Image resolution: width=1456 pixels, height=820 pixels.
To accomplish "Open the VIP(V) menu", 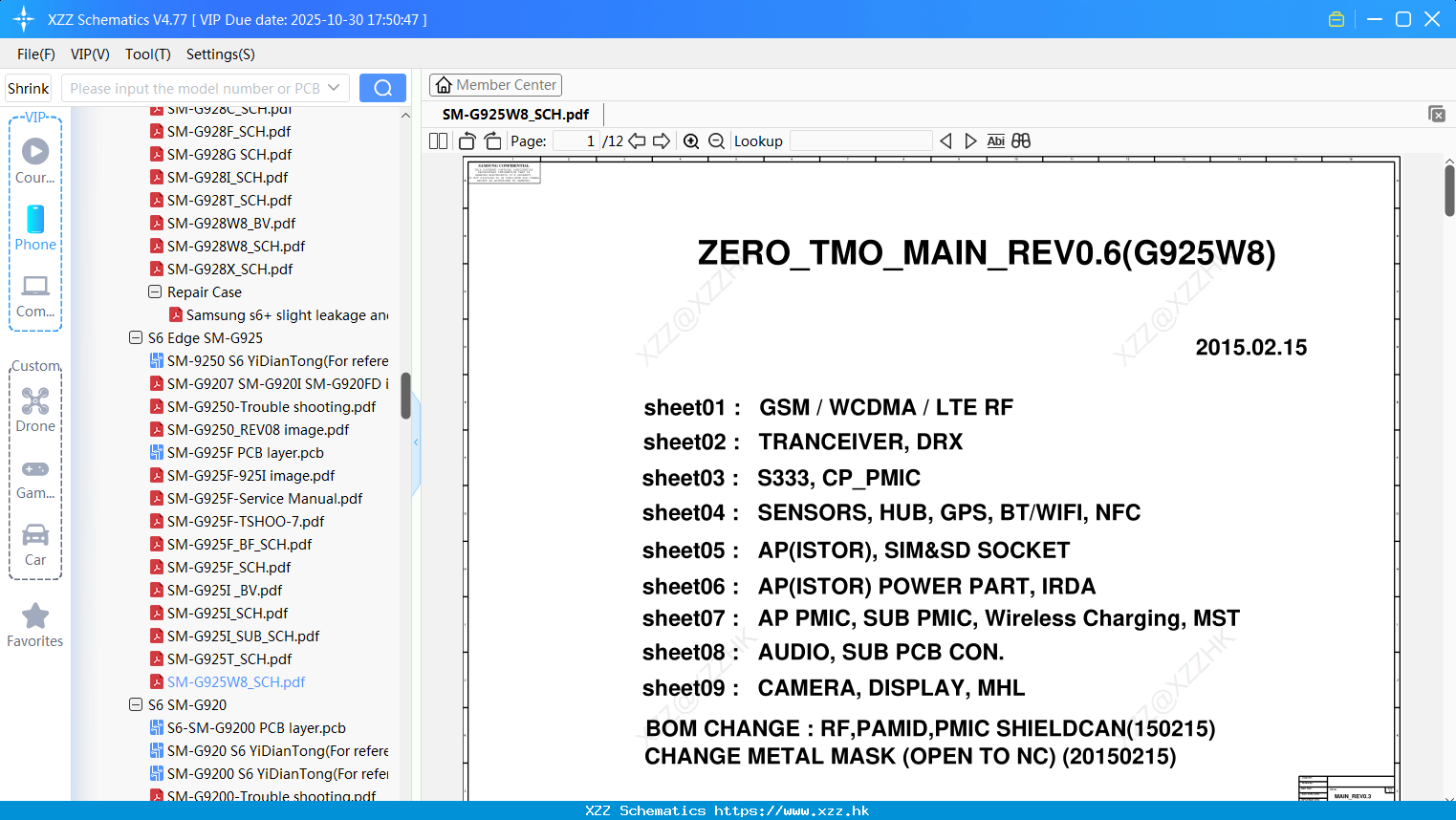I will point(90,54).
